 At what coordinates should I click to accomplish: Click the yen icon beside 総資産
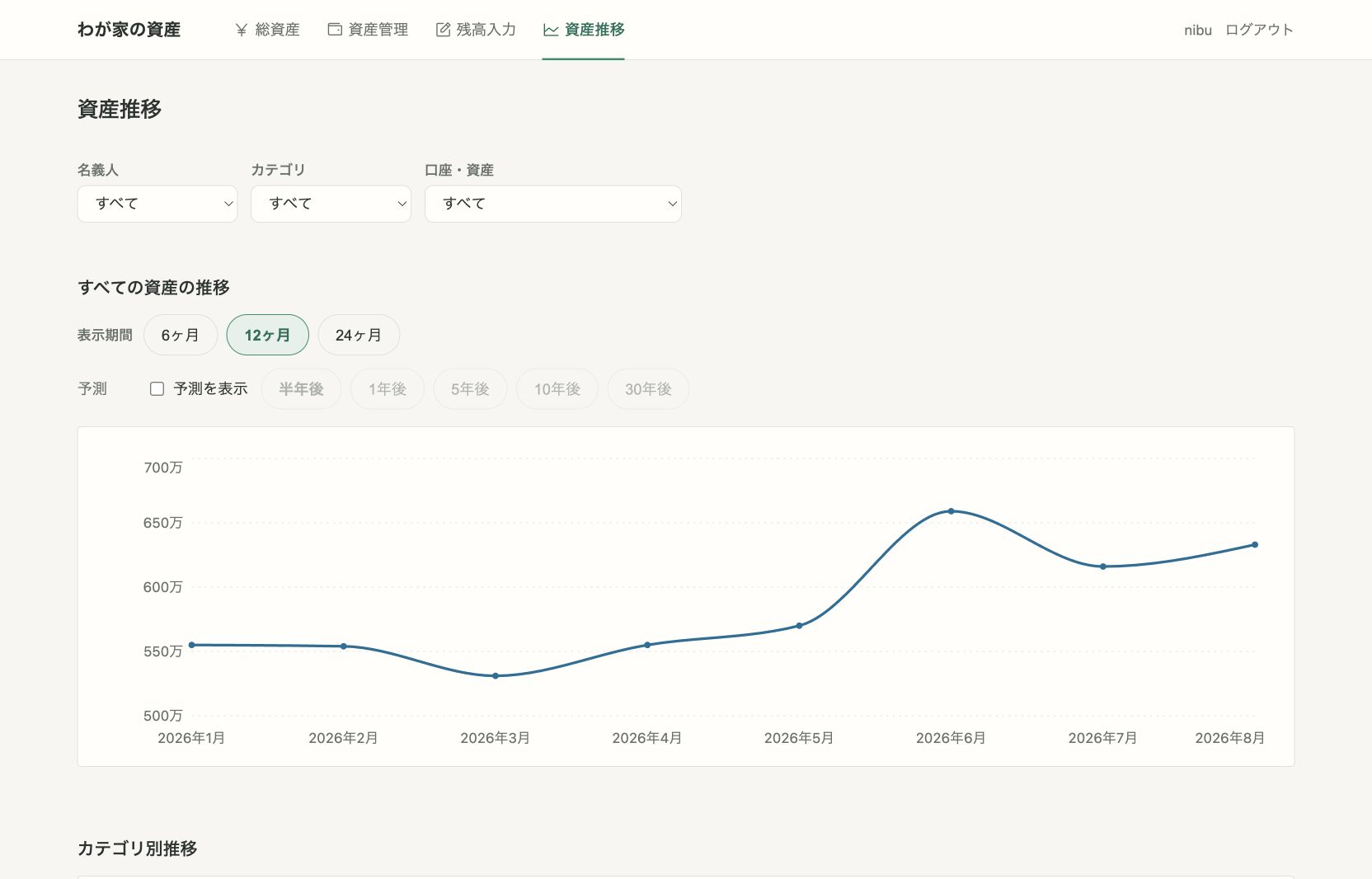pos(242,30)
